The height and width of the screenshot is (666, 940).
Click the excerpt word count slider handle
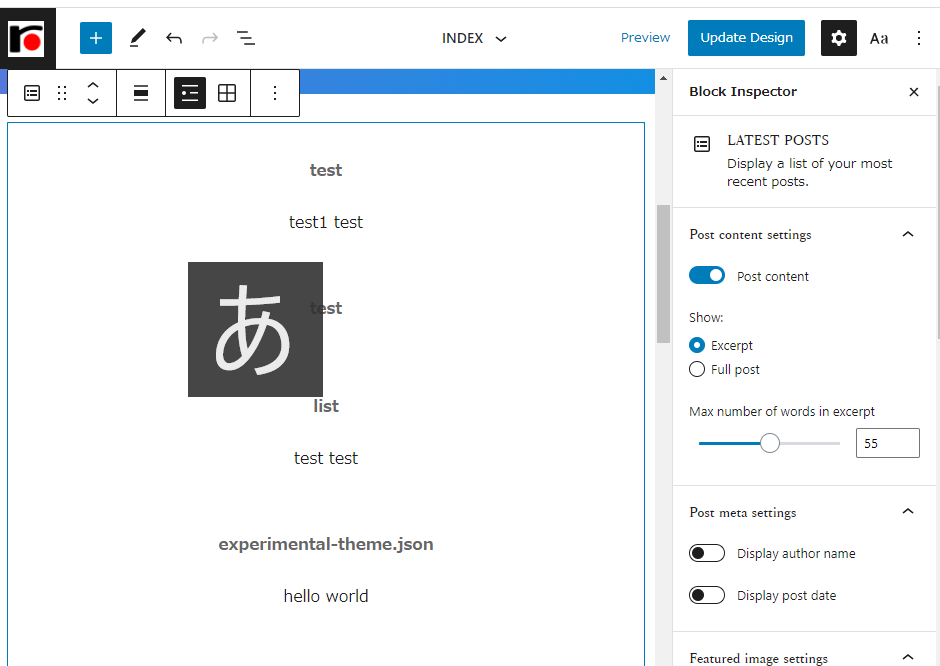click(x=770, y=444)
